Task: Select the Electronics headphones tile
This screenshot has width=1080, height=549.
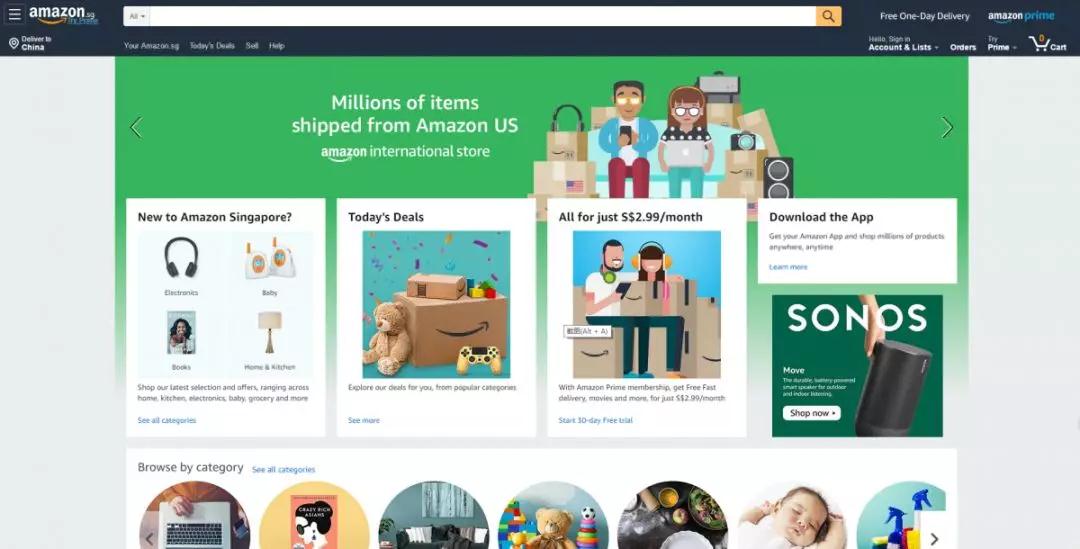Action: tap(181, 266)
